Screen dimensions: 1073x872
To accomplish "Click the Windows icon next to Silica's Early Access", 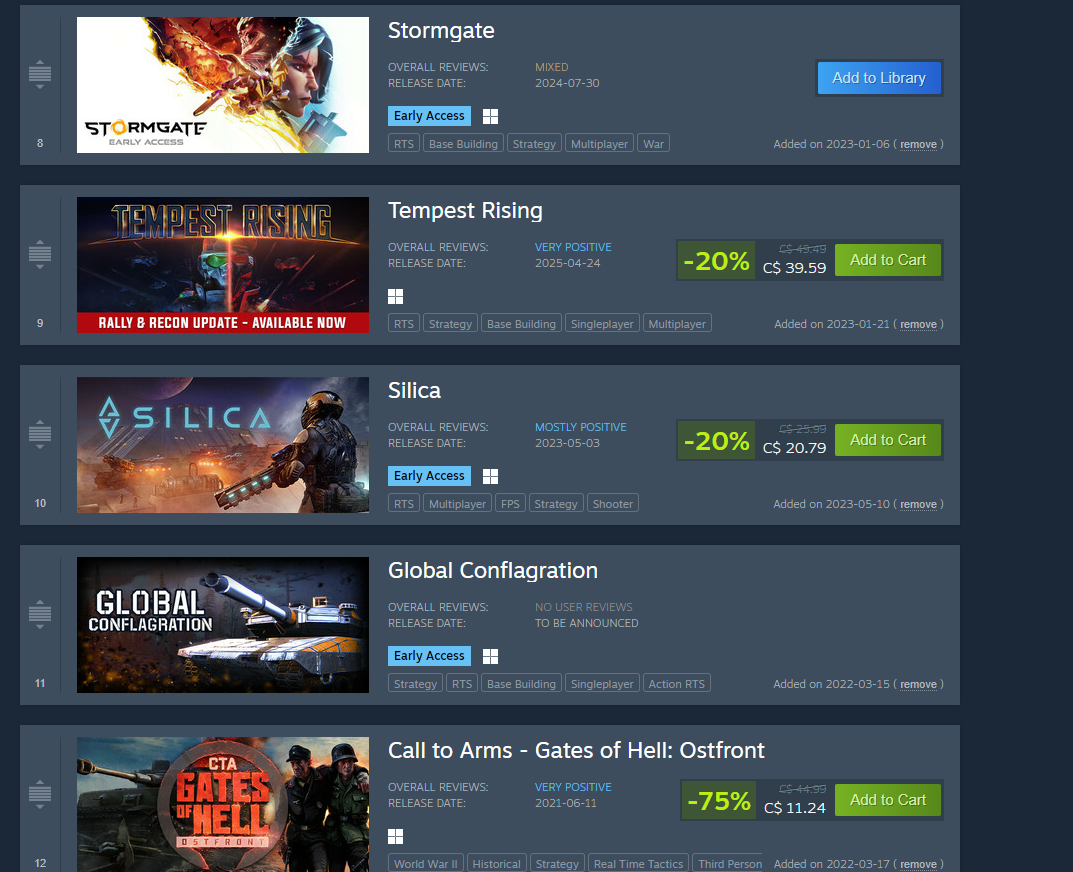I will (x=490, y=476).
